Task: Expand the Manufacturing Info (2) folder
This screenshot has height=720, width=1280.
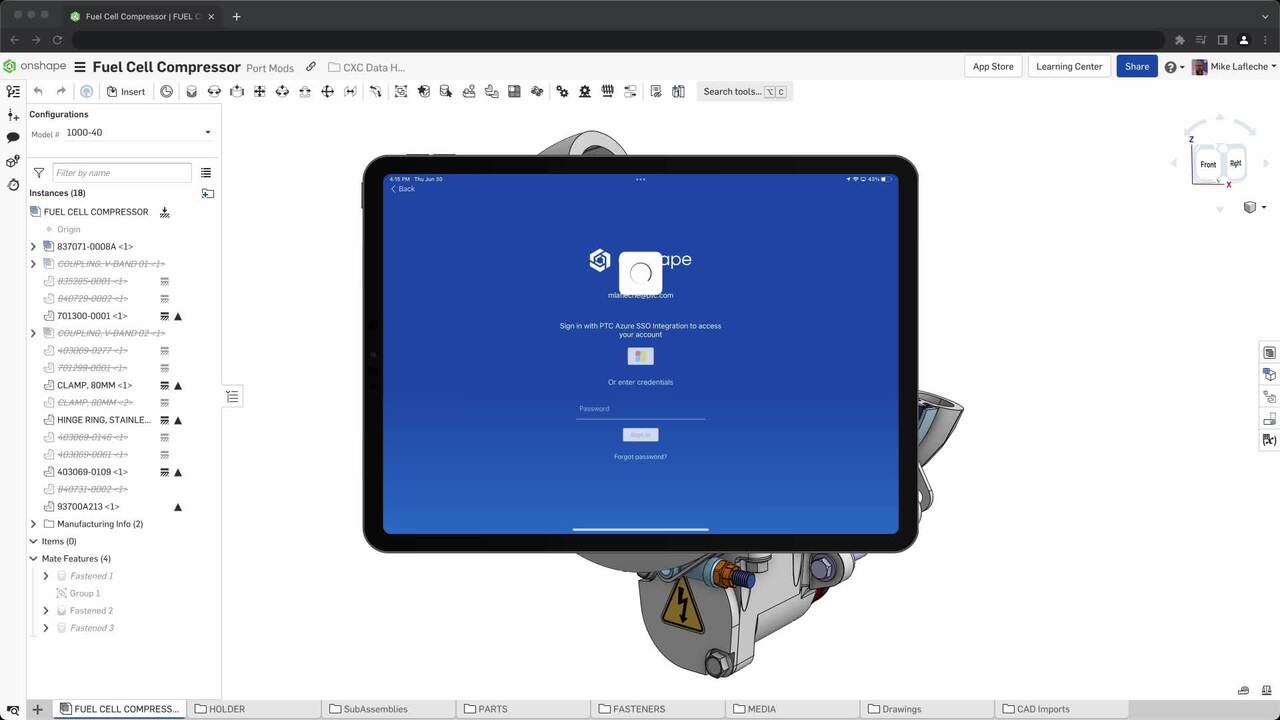Action: click(33, 524)
